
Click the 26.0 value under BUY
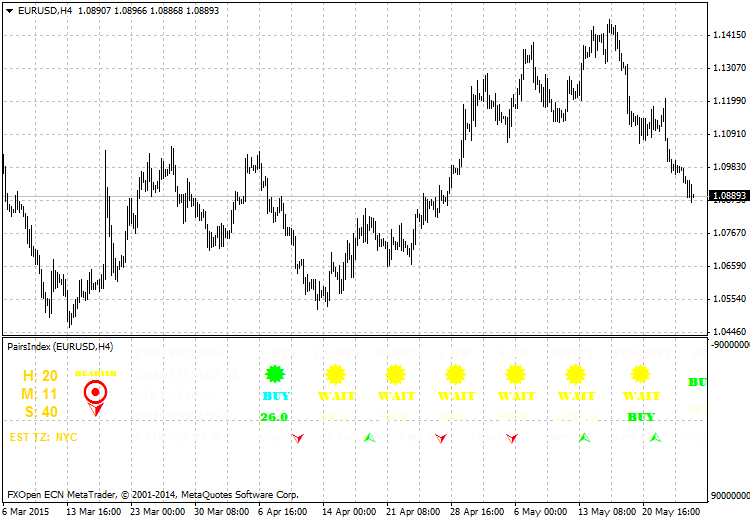click(x=274, y=417)
